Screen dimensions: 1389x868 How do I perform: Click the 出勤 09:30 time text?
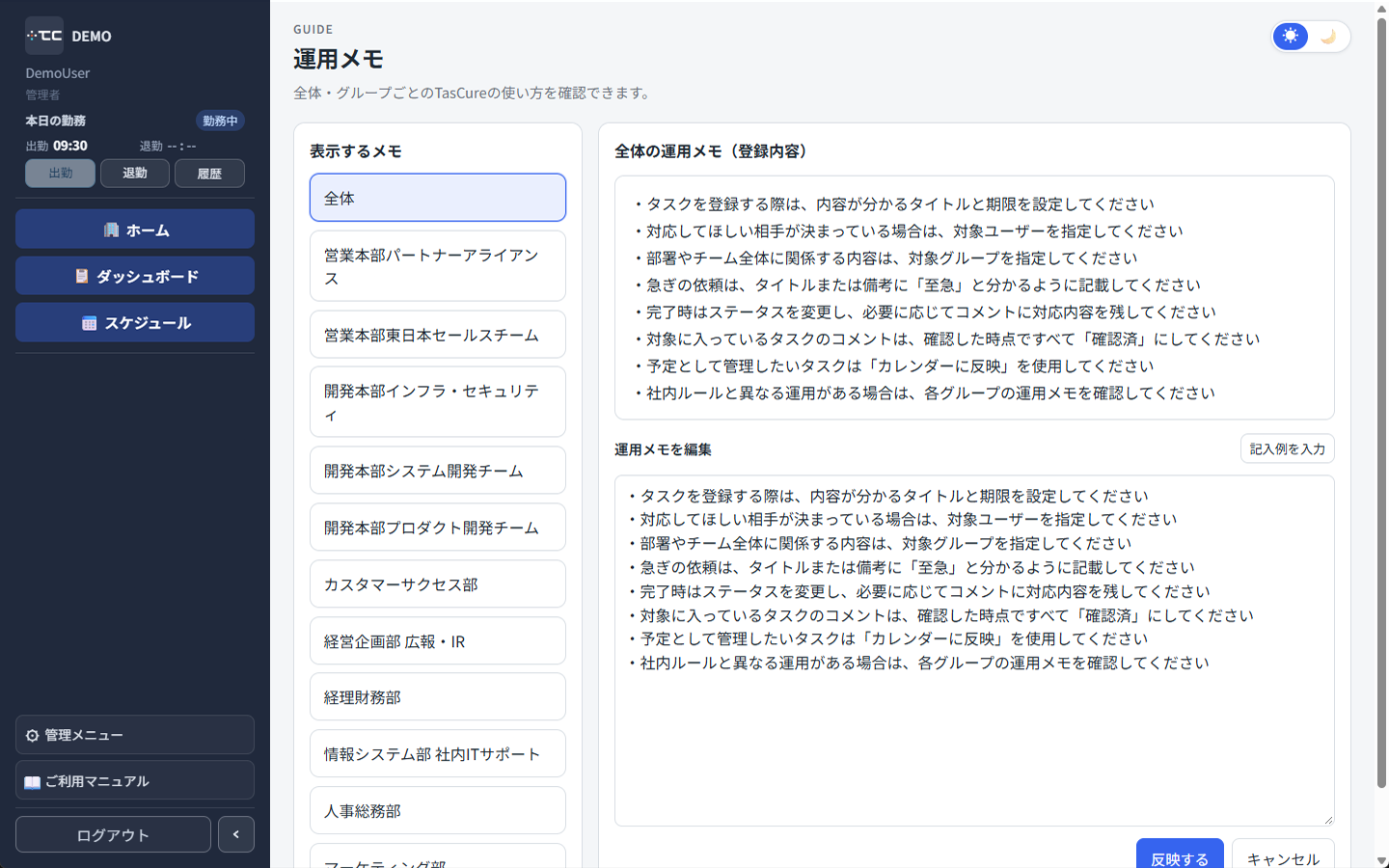coord(56,146)
